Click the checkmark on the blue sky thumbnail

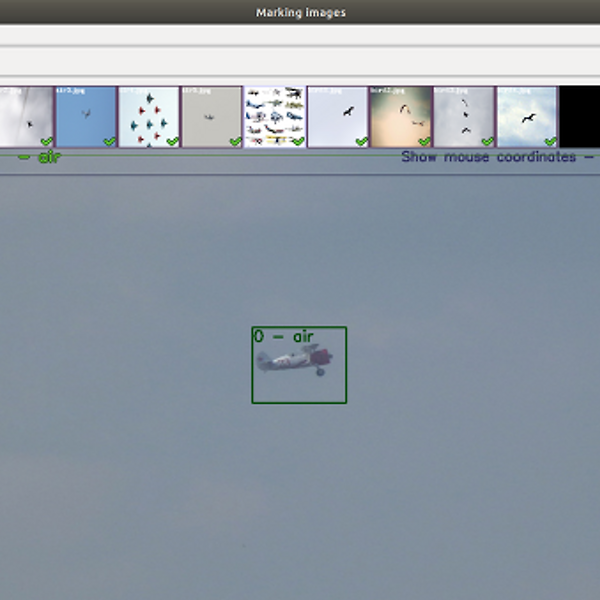click(x=110, y=141)
